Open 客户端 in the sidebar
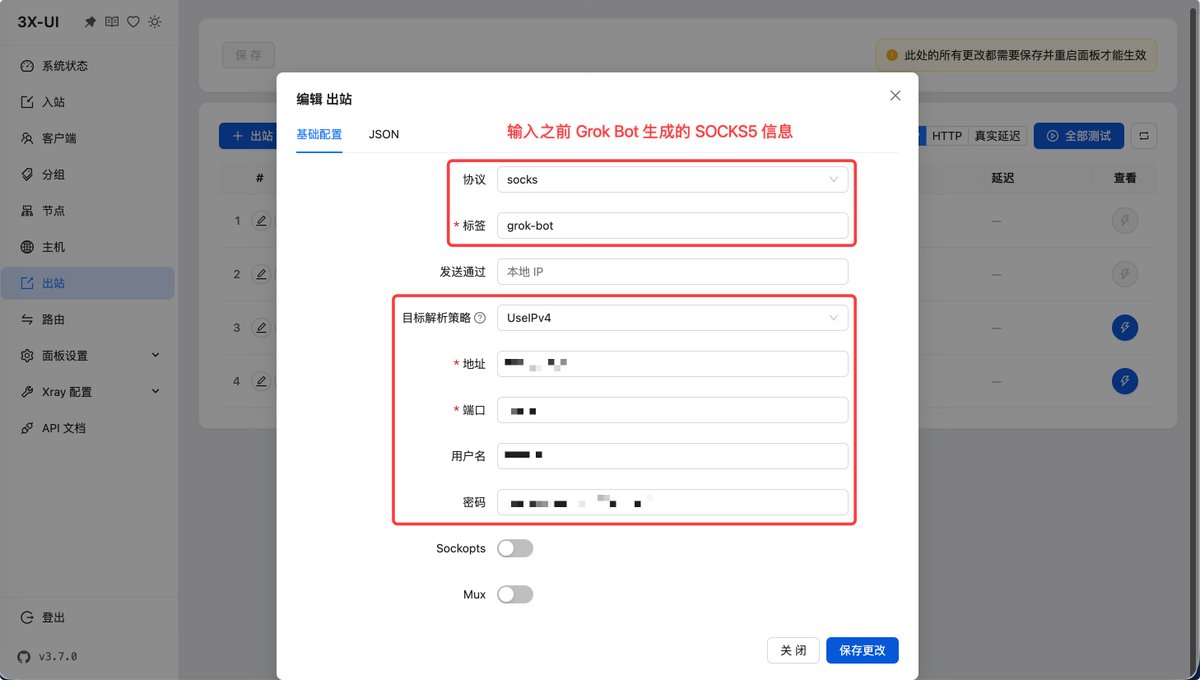This screenshot has height=680, width=1200. [x=89, y=138]
